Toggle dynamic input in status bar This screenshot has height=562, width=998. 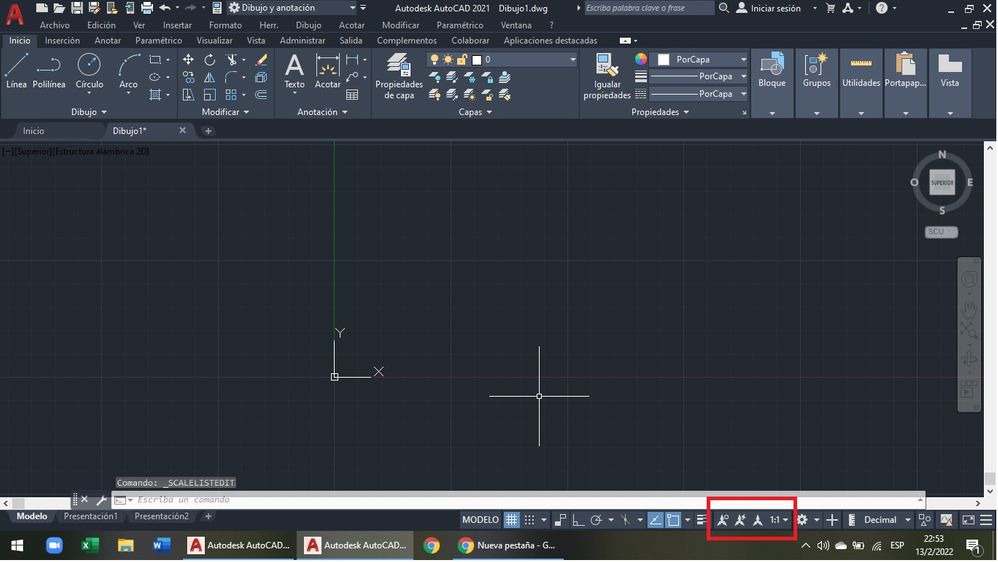(x=560, y=520)
